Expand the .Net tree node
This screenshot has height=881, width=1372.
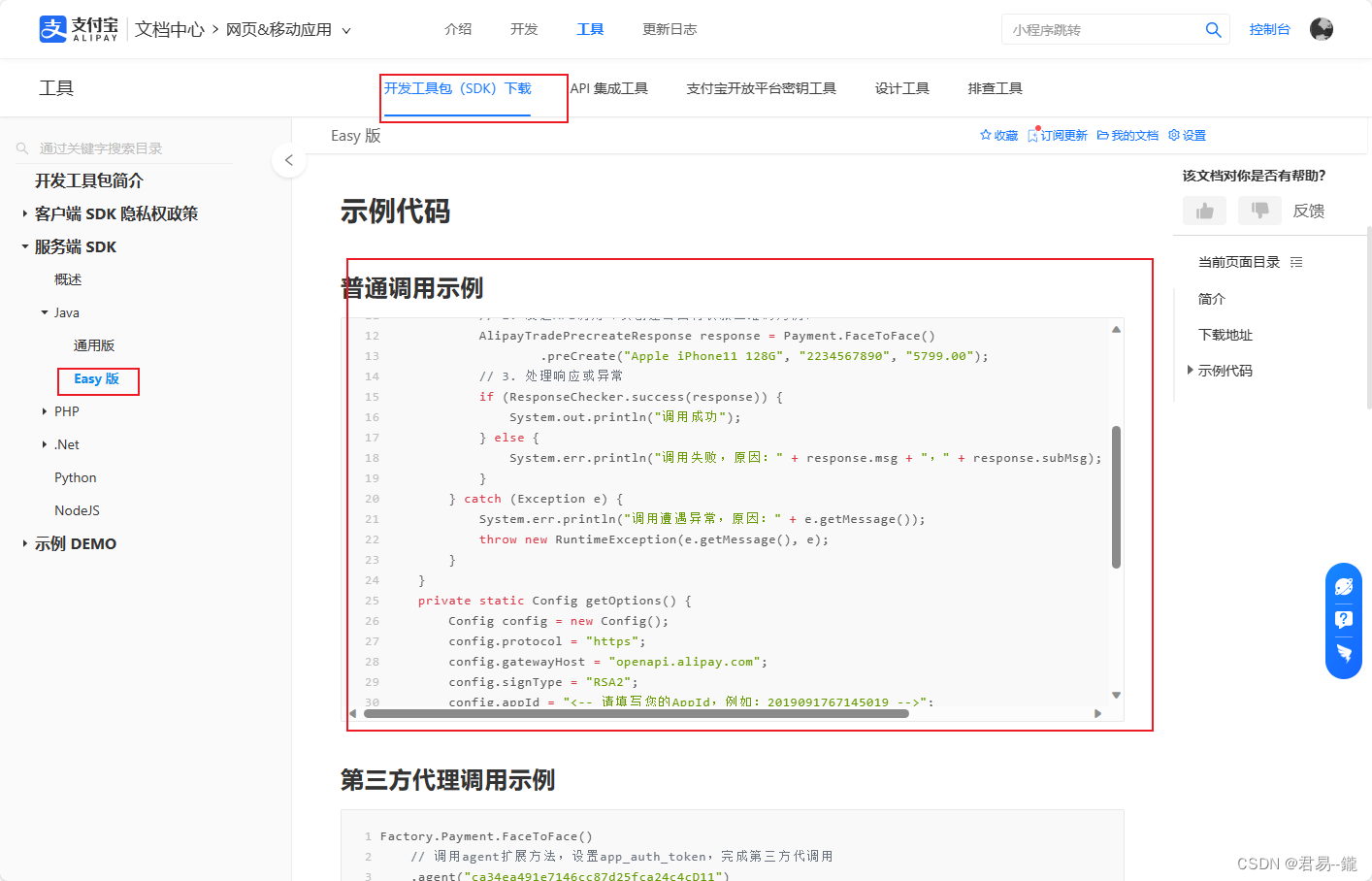click(x=45, y=444)
